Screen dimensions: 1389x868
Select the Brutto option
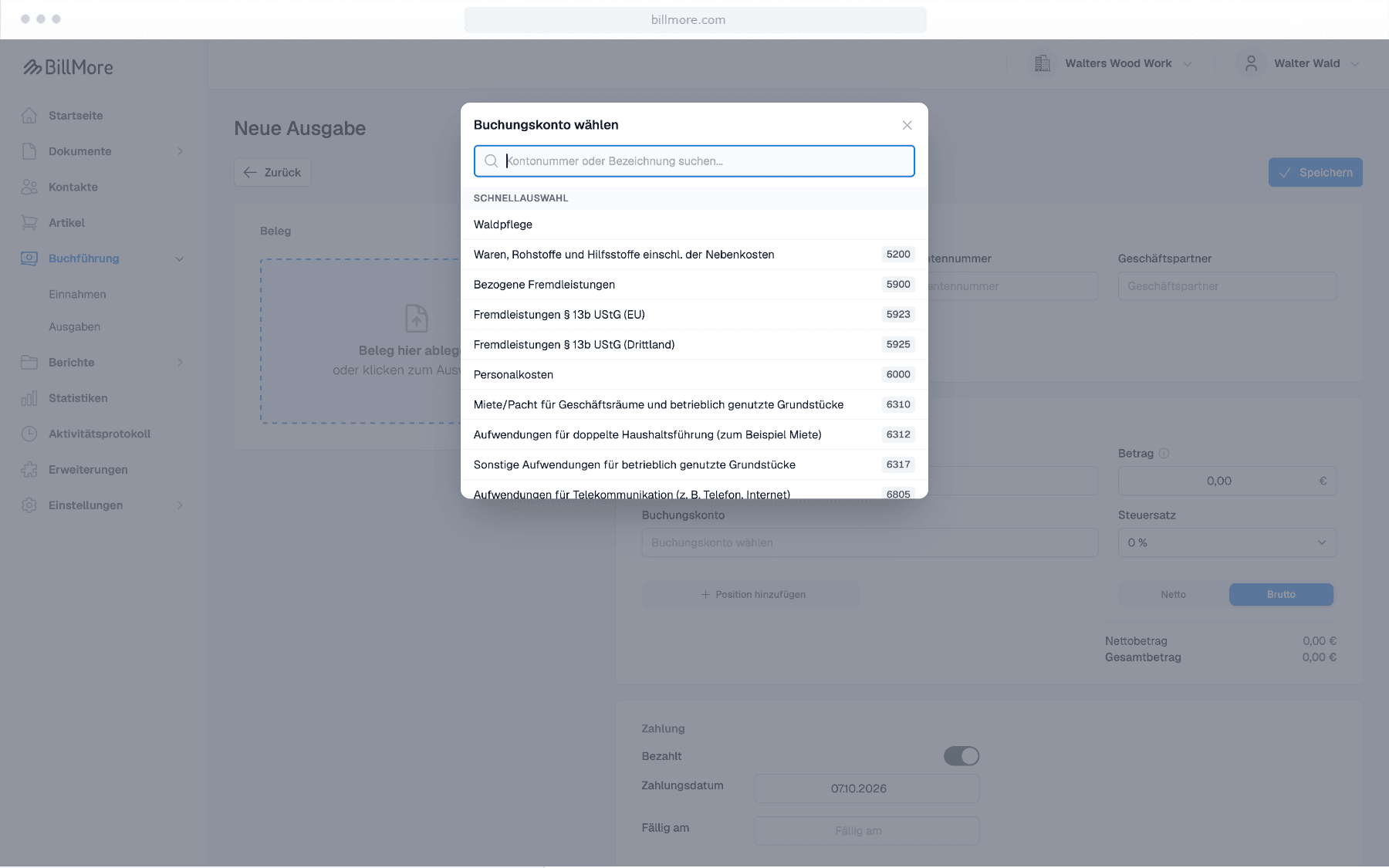(1281, 594)
